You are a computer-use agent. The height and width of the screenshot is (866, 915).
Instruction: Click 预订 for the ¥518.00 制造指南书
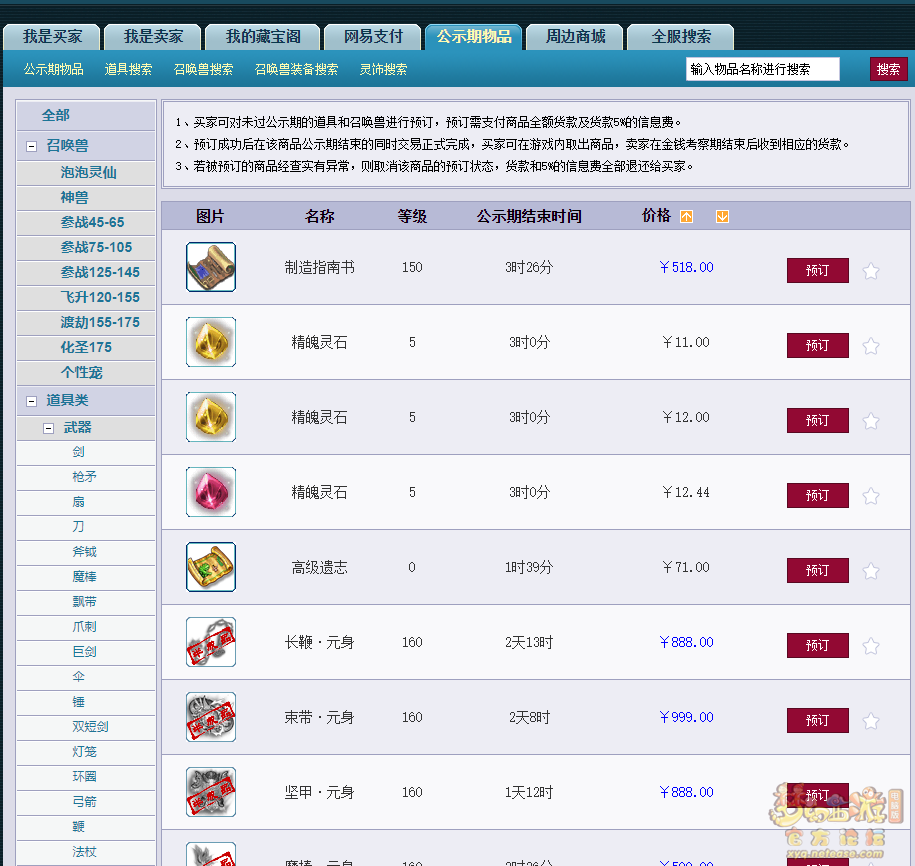click(817, 271)
